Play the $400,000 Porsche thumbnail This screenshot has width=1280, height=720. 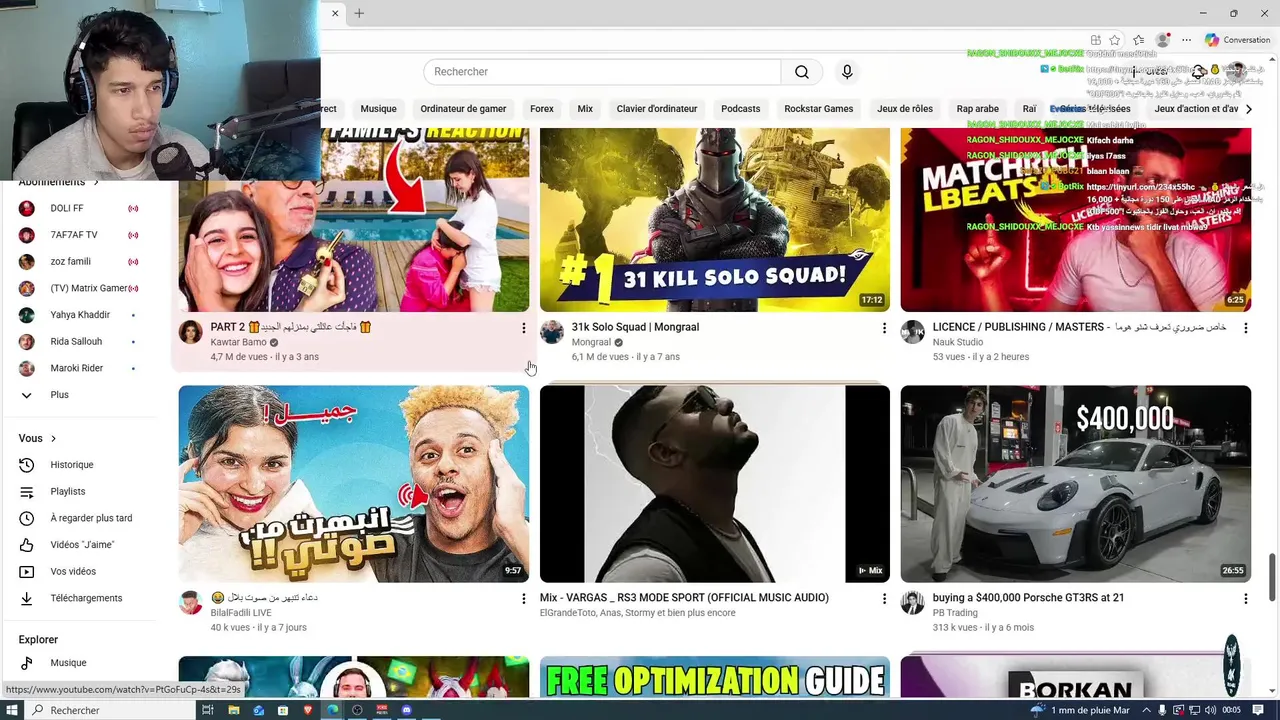1076,484
